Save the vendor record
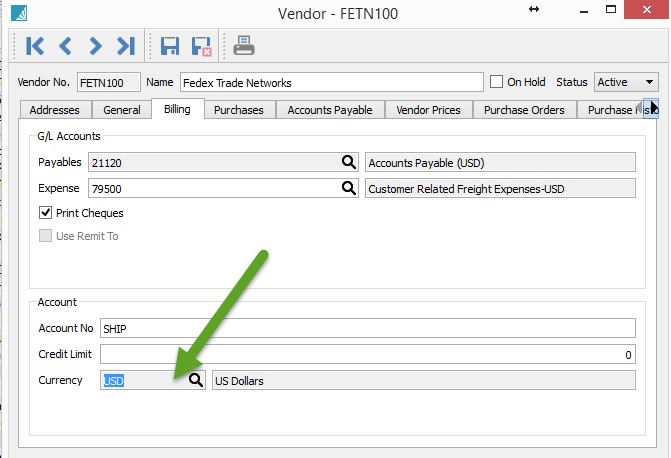The image size is (671, 458). coord(170,45)
